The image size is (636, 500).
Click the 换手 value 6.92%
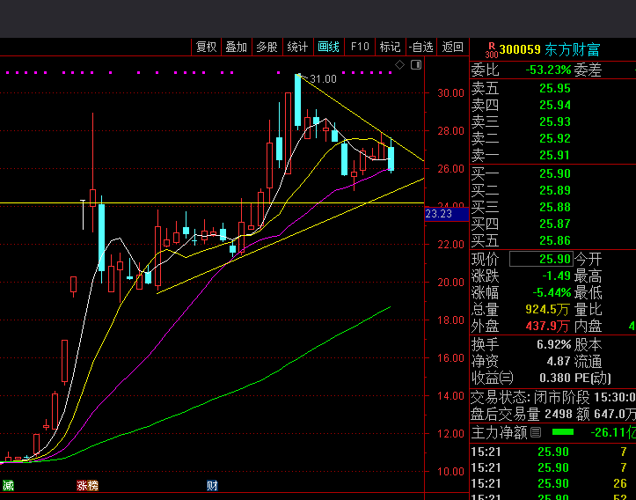(x=554, y=345)
